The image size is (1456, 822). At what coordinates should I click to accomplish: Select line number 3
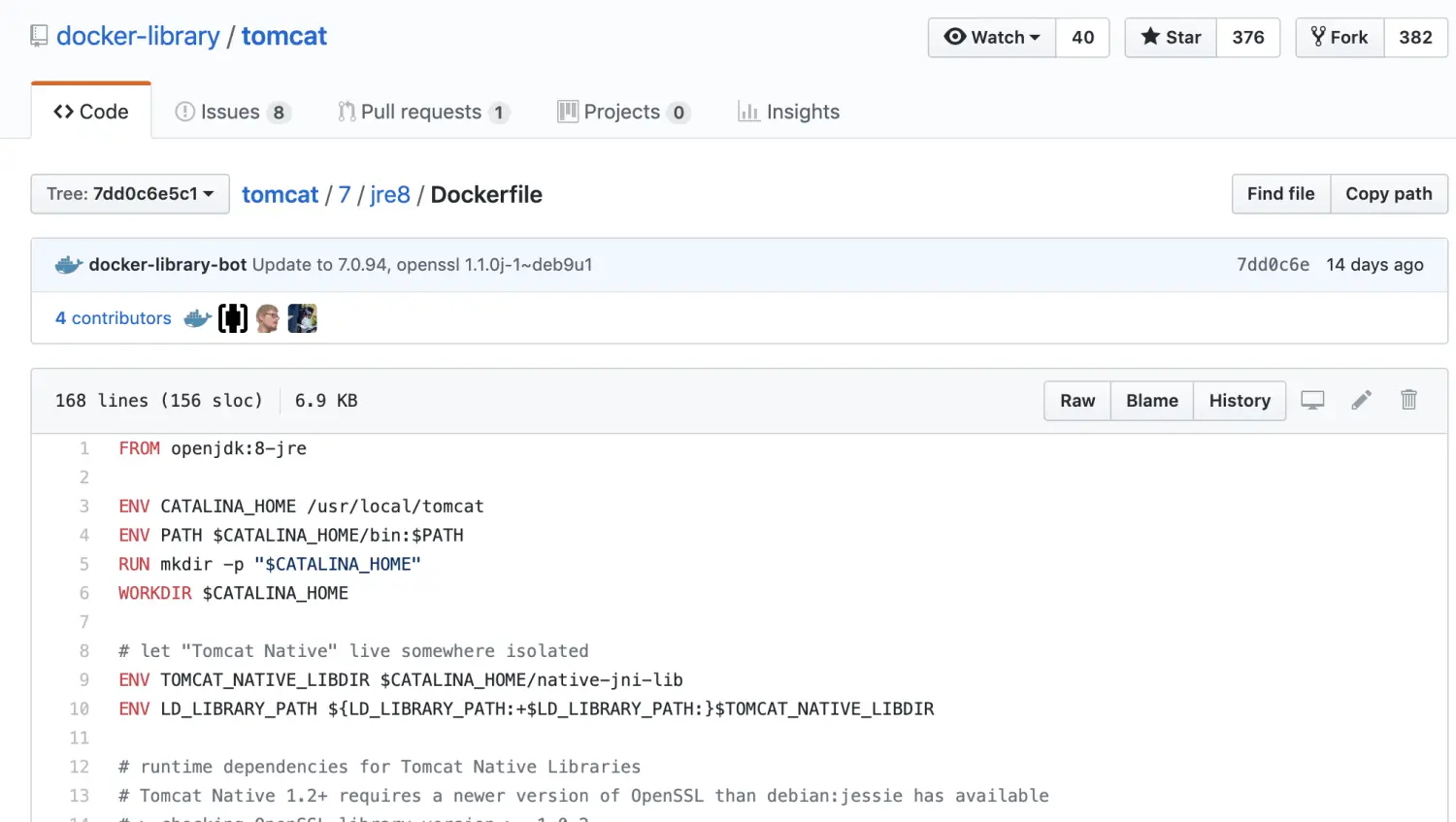coord(84,507)
